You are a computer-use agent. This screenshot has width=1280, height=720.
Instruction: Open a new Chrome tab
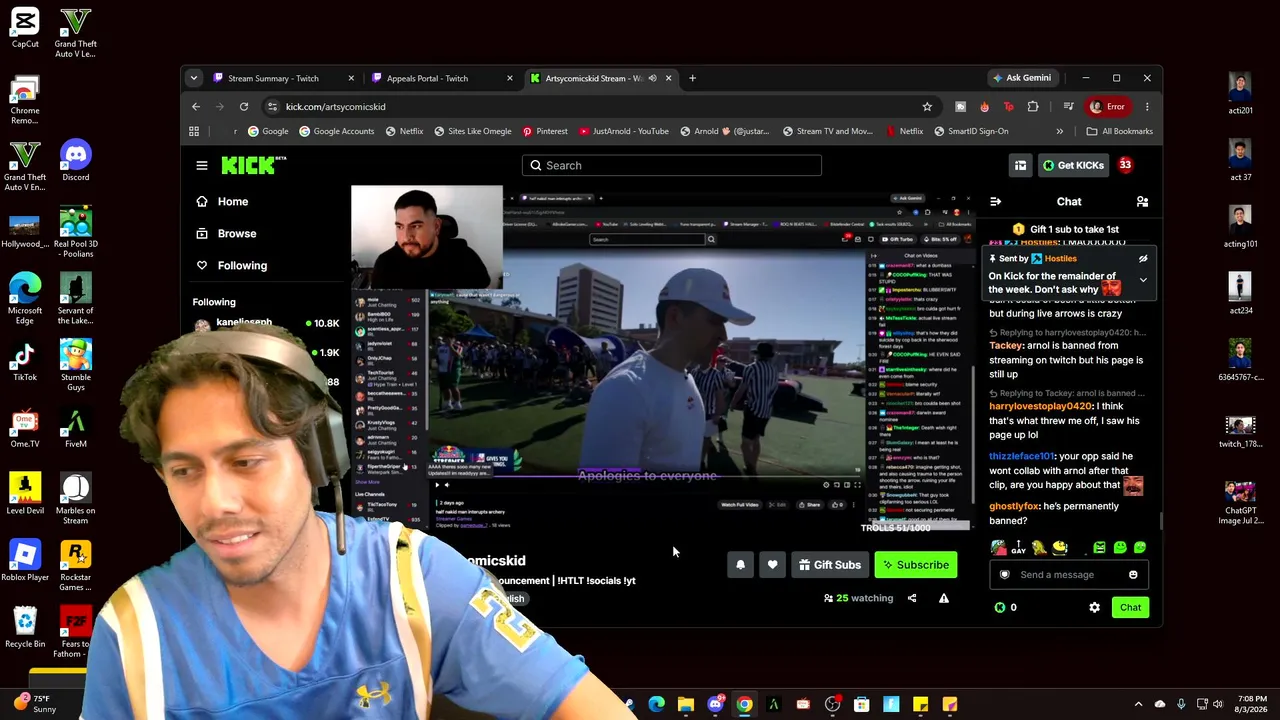(x=692, y=78)
